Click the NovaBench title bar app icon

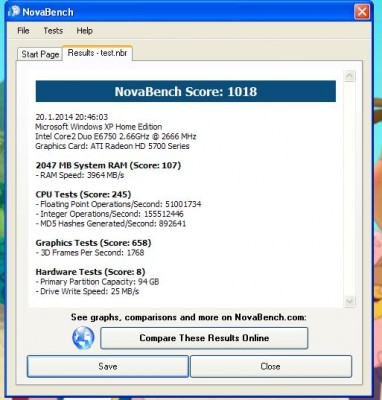(x=14, y=12)
